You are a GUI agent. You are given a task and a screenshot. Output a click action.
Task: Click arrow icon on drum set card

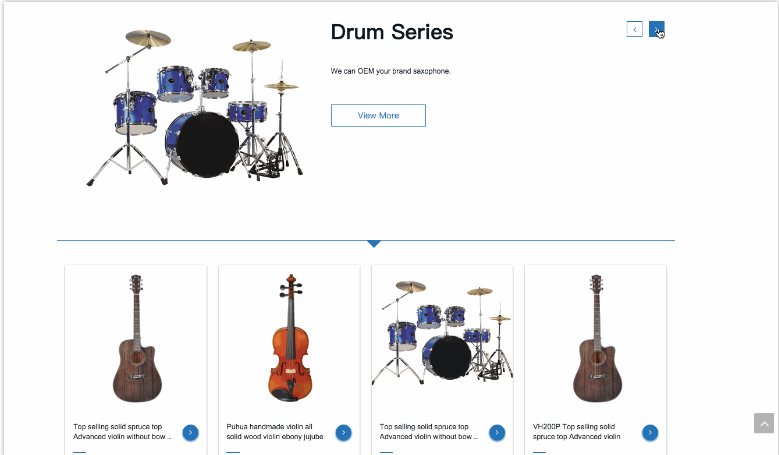click(497, 433)
